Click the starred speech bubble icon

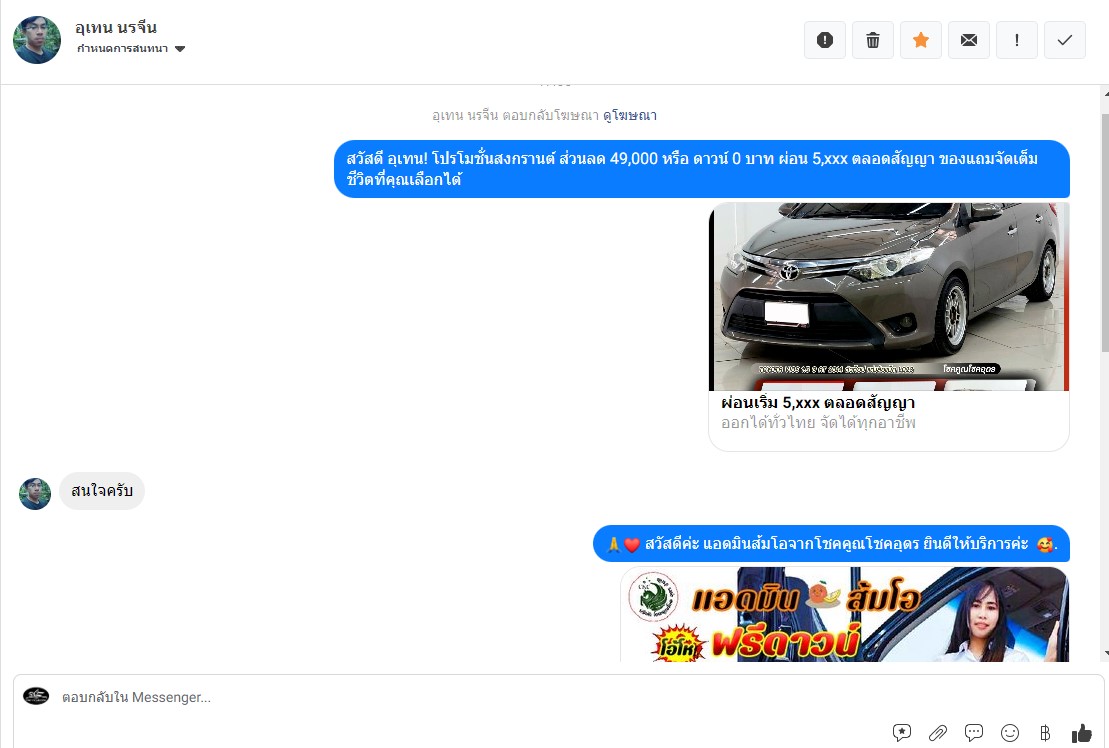(x=902, y=733)
